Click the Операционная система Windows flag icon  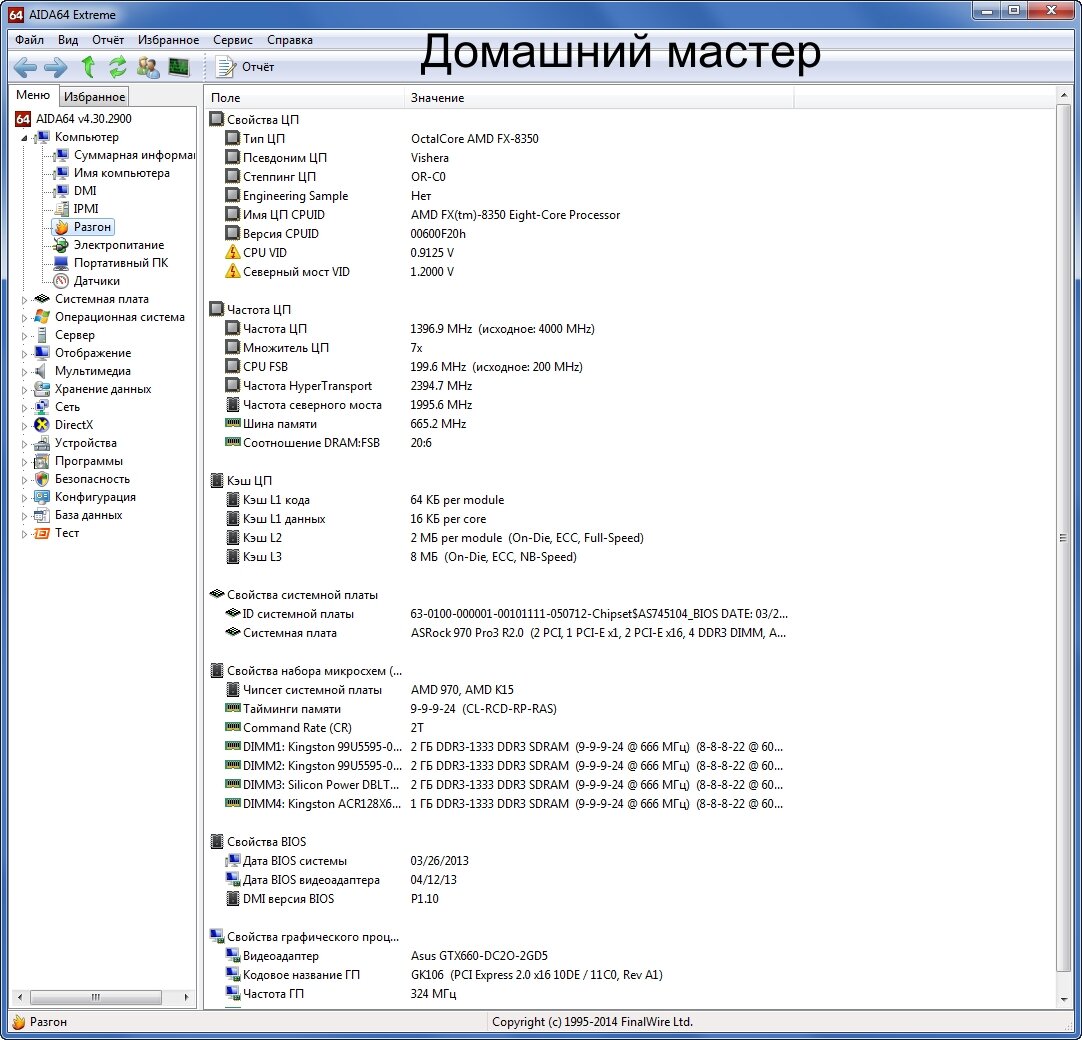coord(42,317)
